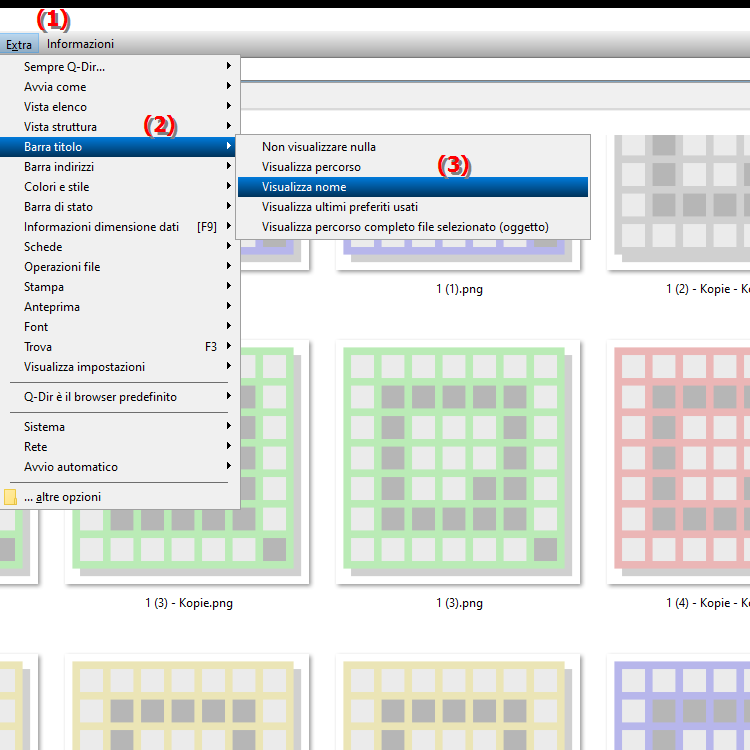Expand the Sempre Q-Dir... submenu
The height and width of the screenshot is (750, 750).
(x=120, y=66)
